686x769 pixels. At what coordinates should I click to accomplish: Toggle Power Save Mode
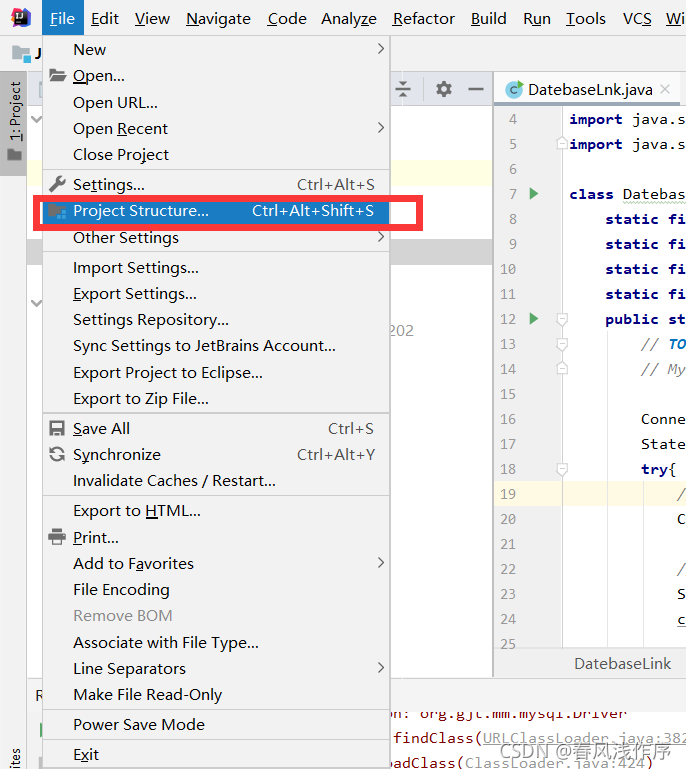coord(216,724)
